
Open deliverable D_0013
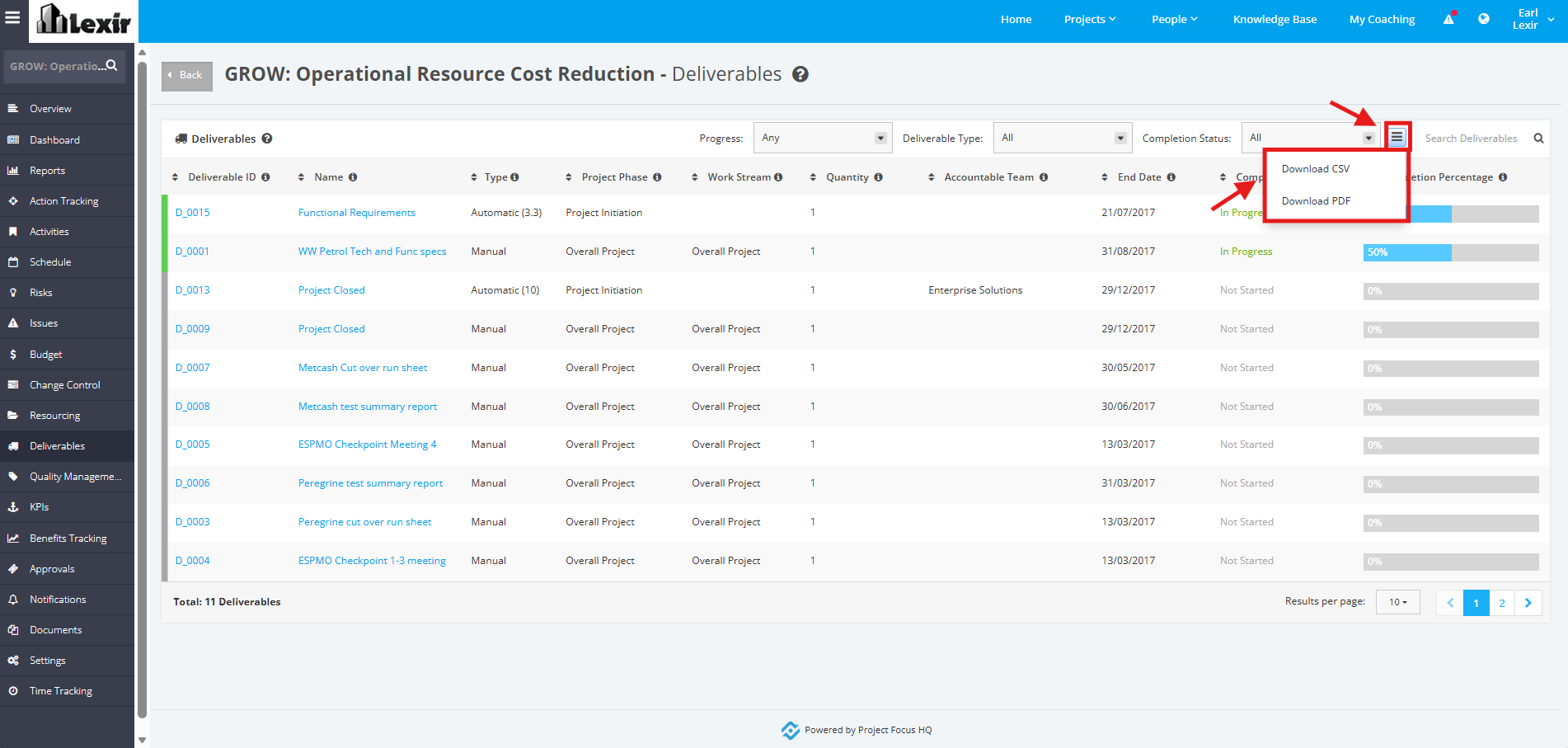click(x=192, y=290)
